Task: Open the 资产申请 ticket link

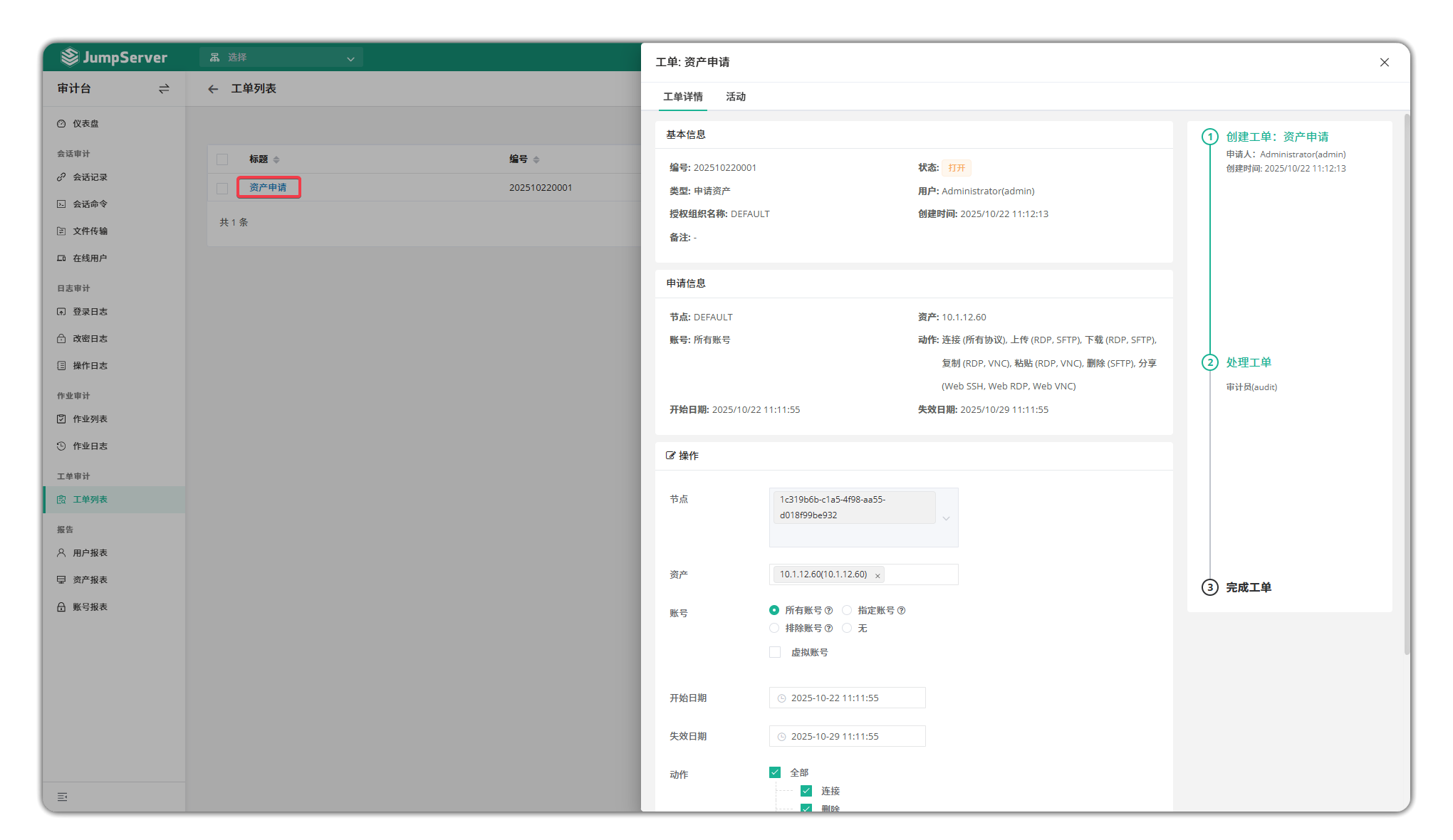Action: coord(268,187)
